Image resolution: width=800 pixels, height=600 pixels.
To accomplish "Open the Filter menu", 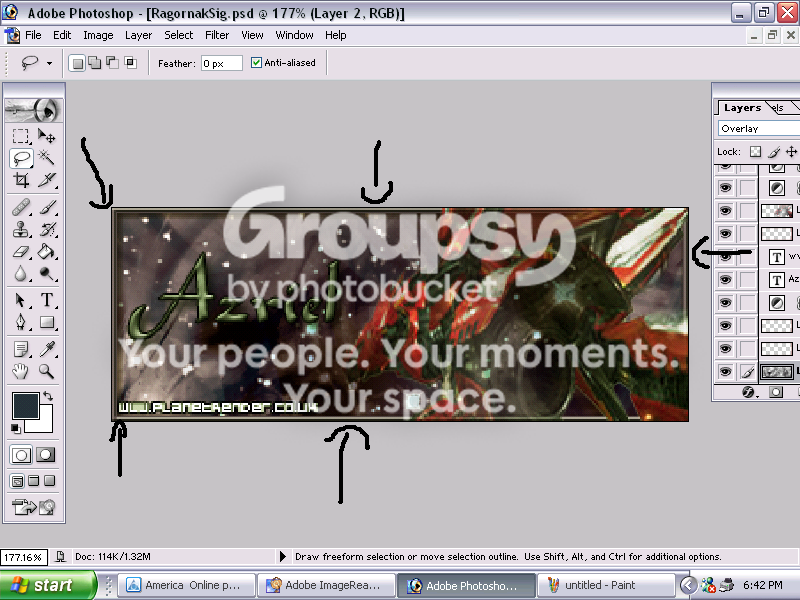I will click(x=217, y=35).
